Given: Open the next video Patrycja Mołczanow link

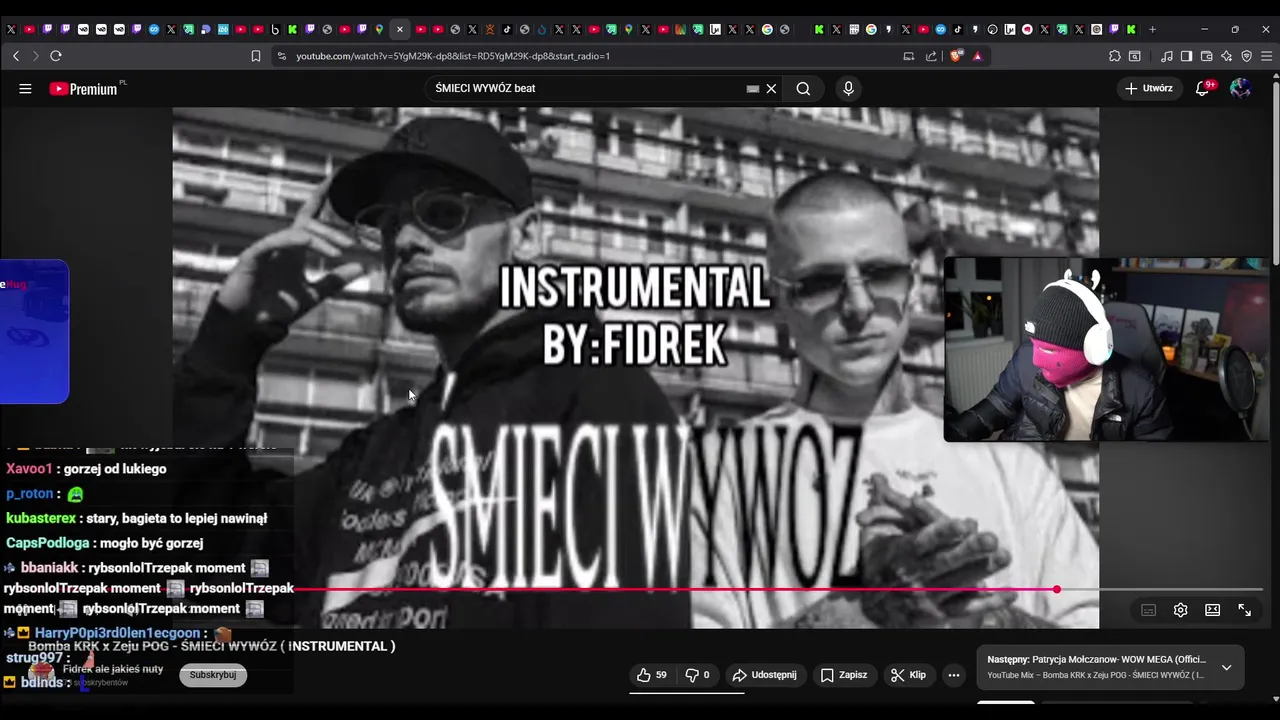Looking at the screenshot, I should 1097,660.
